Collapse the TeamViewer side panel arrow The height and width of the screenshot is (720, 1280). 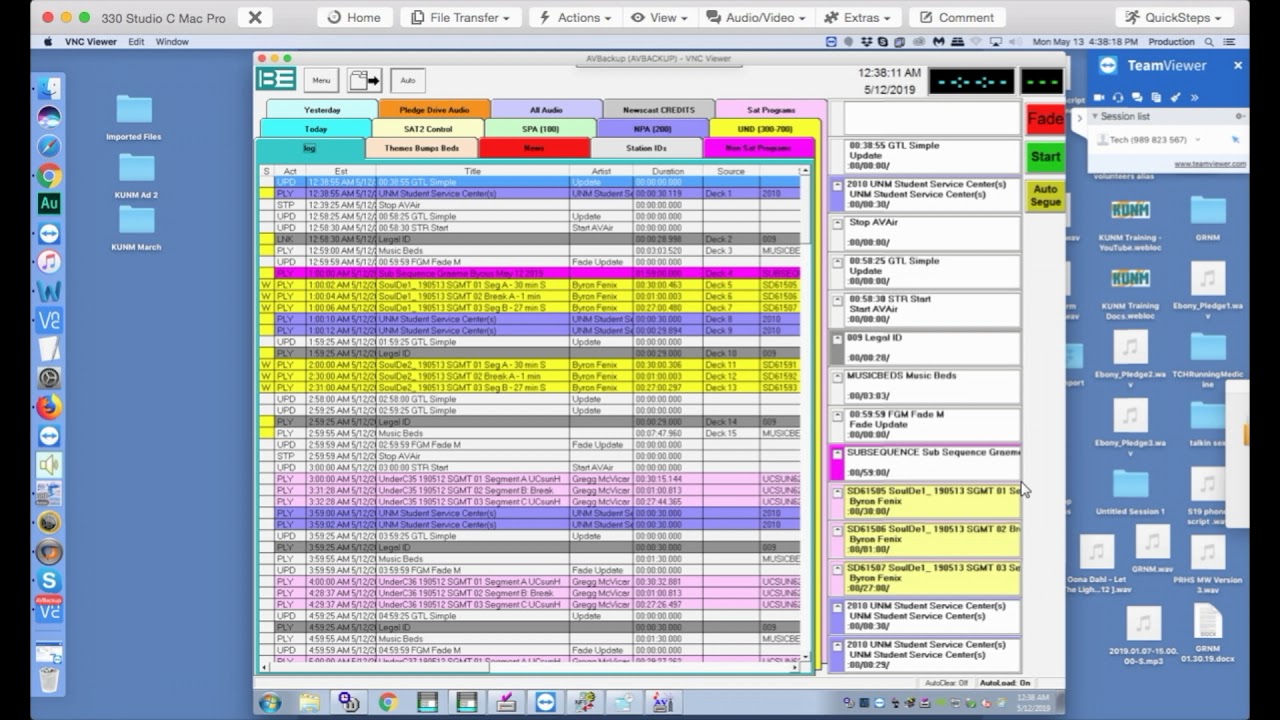click(x=1078, y=117)
